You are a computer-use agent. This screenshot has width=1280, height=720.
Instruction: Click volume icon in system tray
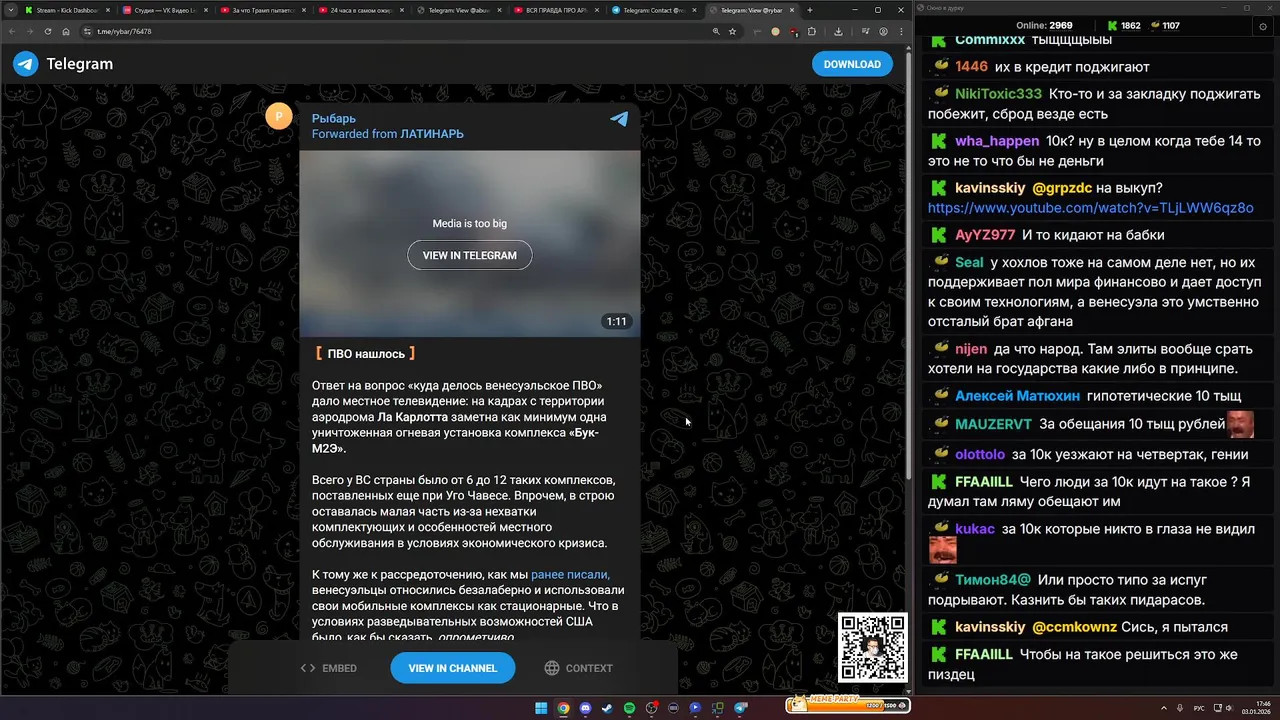point(1231,708)
